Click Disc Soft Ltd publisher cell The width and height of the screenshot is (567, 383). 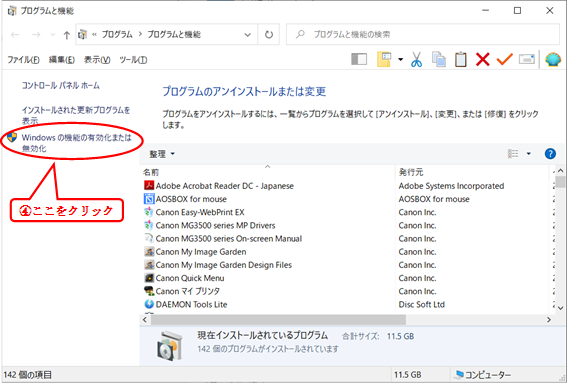(x=422, y=305)
